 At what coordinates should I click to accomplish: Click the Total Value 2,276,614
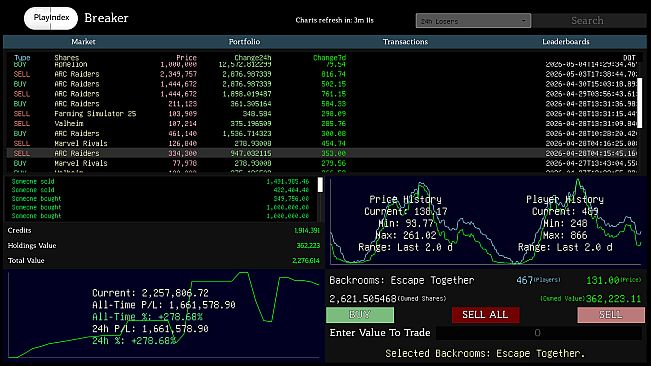(x=306, y=261)
